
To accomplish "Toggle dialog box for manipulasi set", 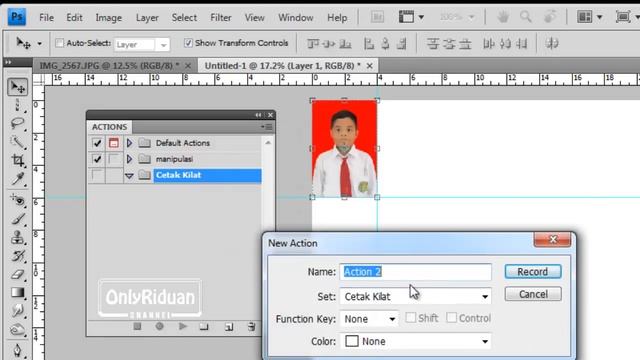I will pos(114,159).
